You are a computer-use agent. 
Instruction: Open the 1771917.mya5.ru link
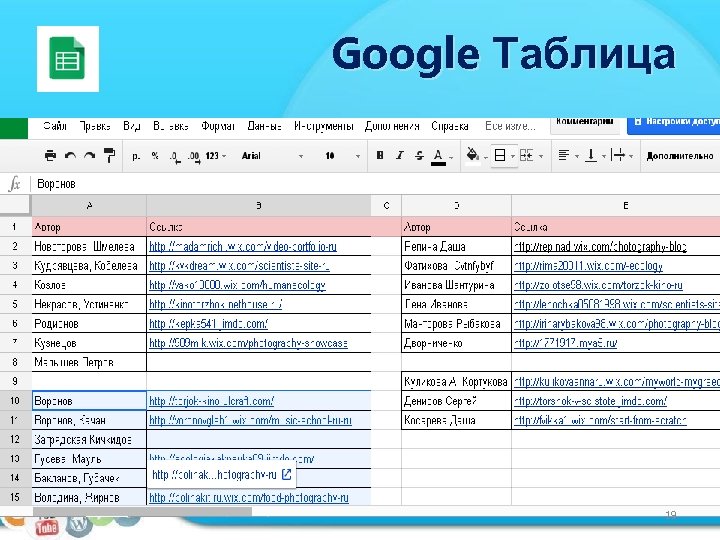(566, 343)
